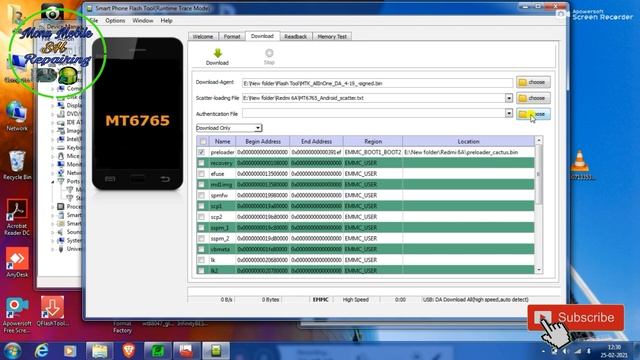Open the Download Only mode dropdown
This screenshot has height=360, width=640.
pos(229,128)
